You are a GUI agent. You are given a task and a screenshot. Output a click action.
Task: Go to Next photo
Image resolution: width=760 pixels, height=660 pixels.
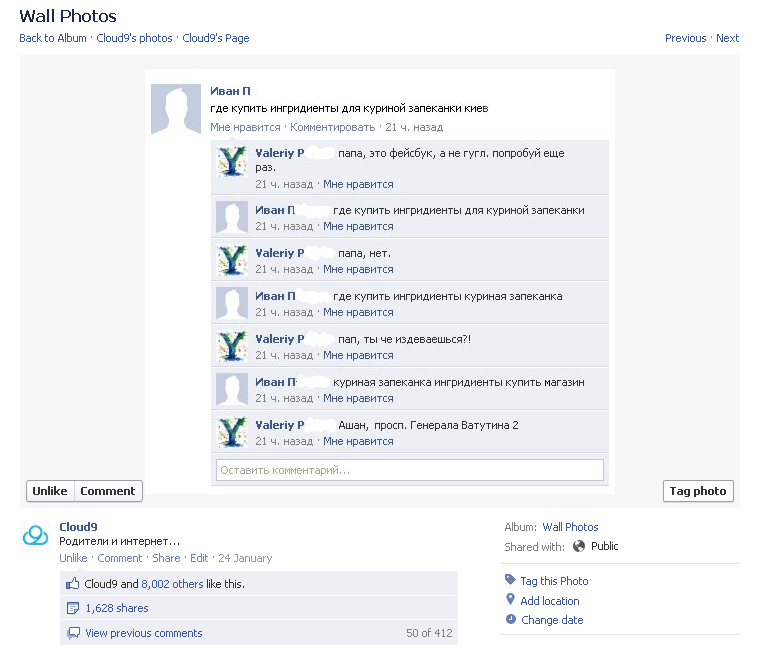[728, 38]
